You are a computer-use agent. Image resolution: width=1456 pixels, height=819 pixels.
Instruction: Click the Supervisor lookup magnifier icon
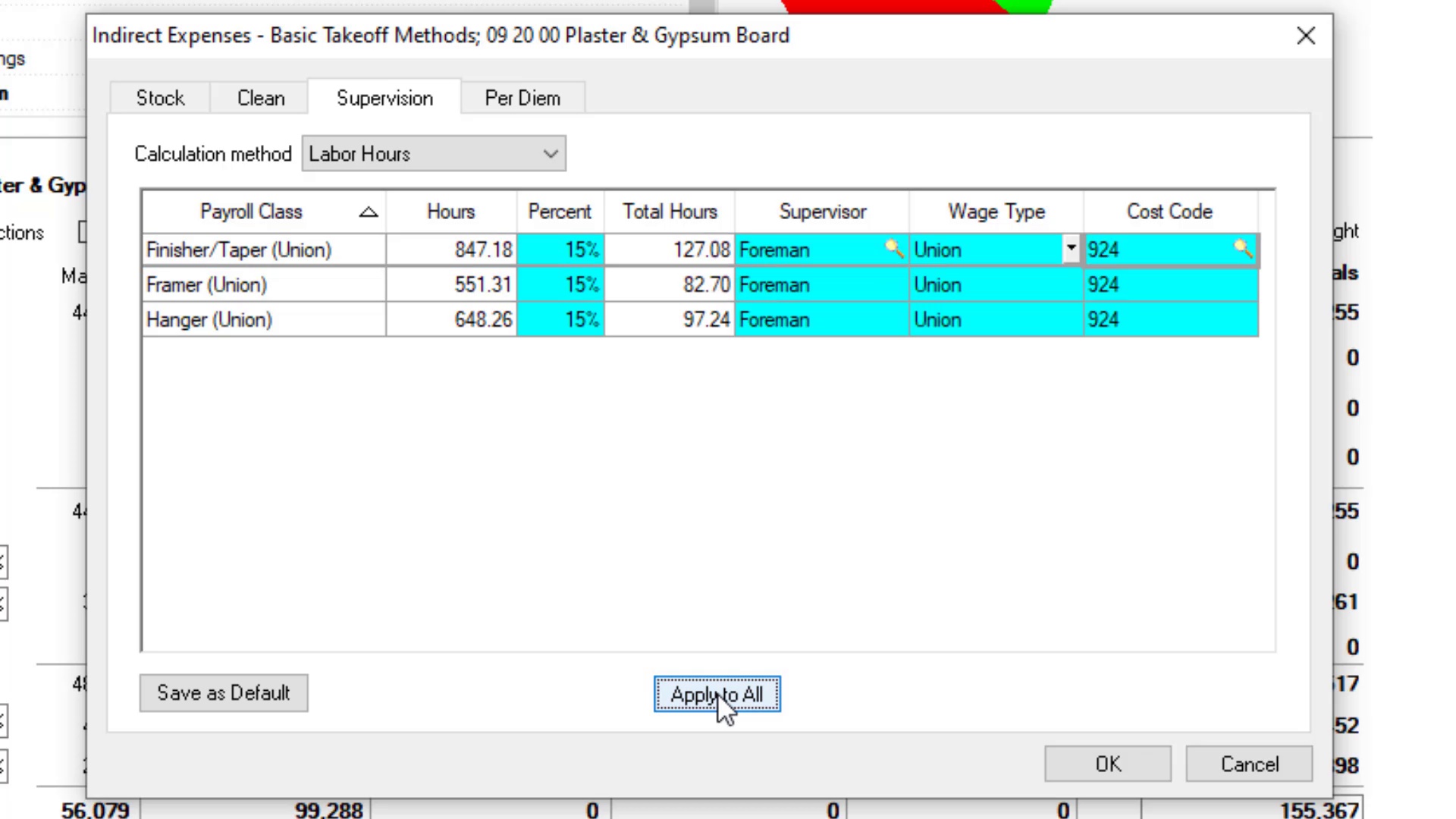[x=893, y=249]
